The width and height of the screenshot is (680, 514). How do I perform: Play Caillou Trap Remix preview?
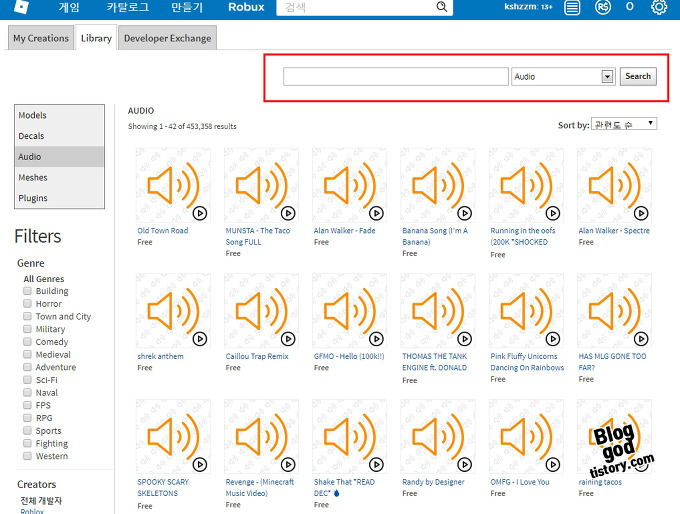point(288,339)
